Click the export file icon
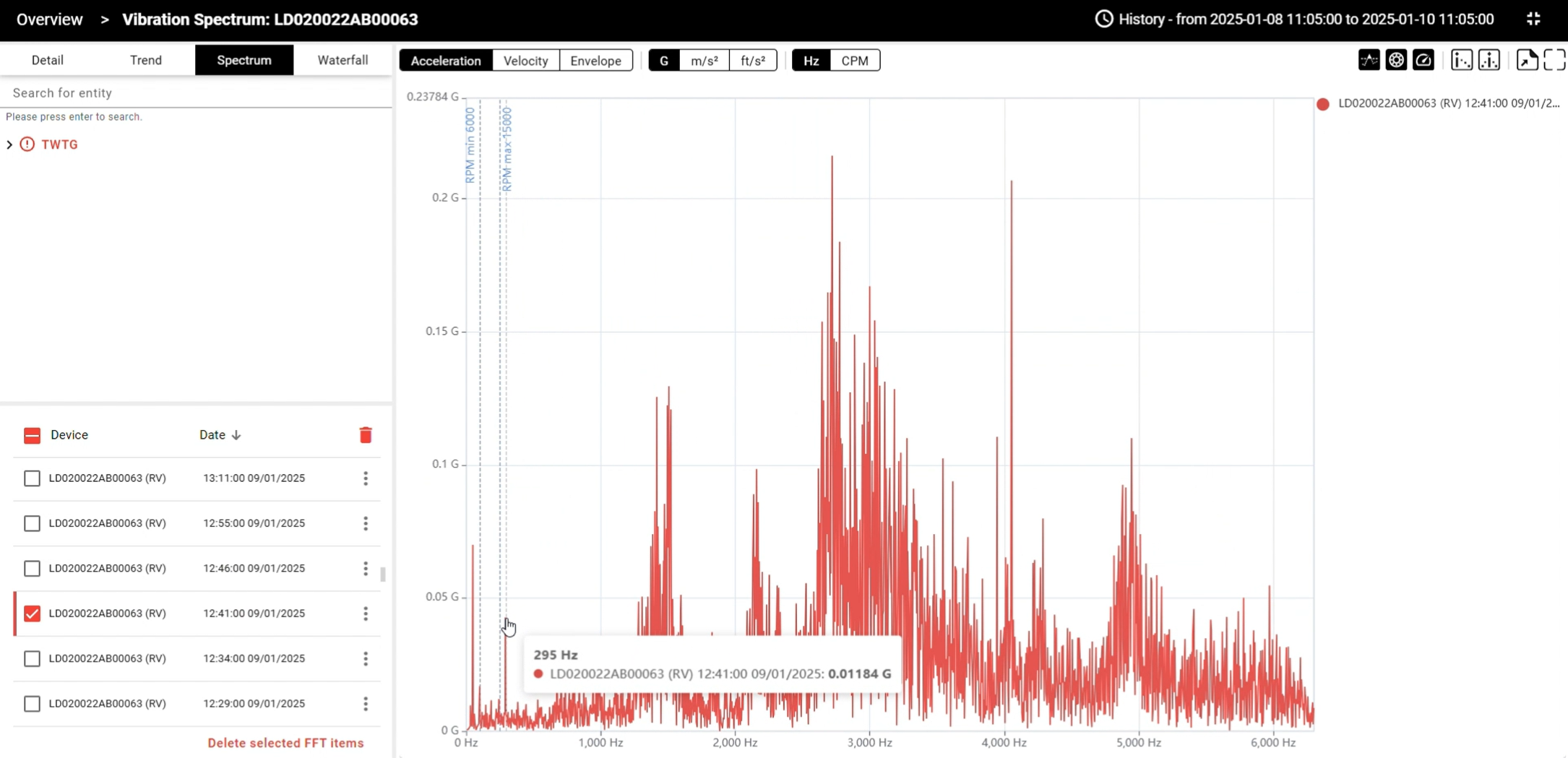Image resolution: width=1568 pixels, height=758 pixels. point(1527,60)
